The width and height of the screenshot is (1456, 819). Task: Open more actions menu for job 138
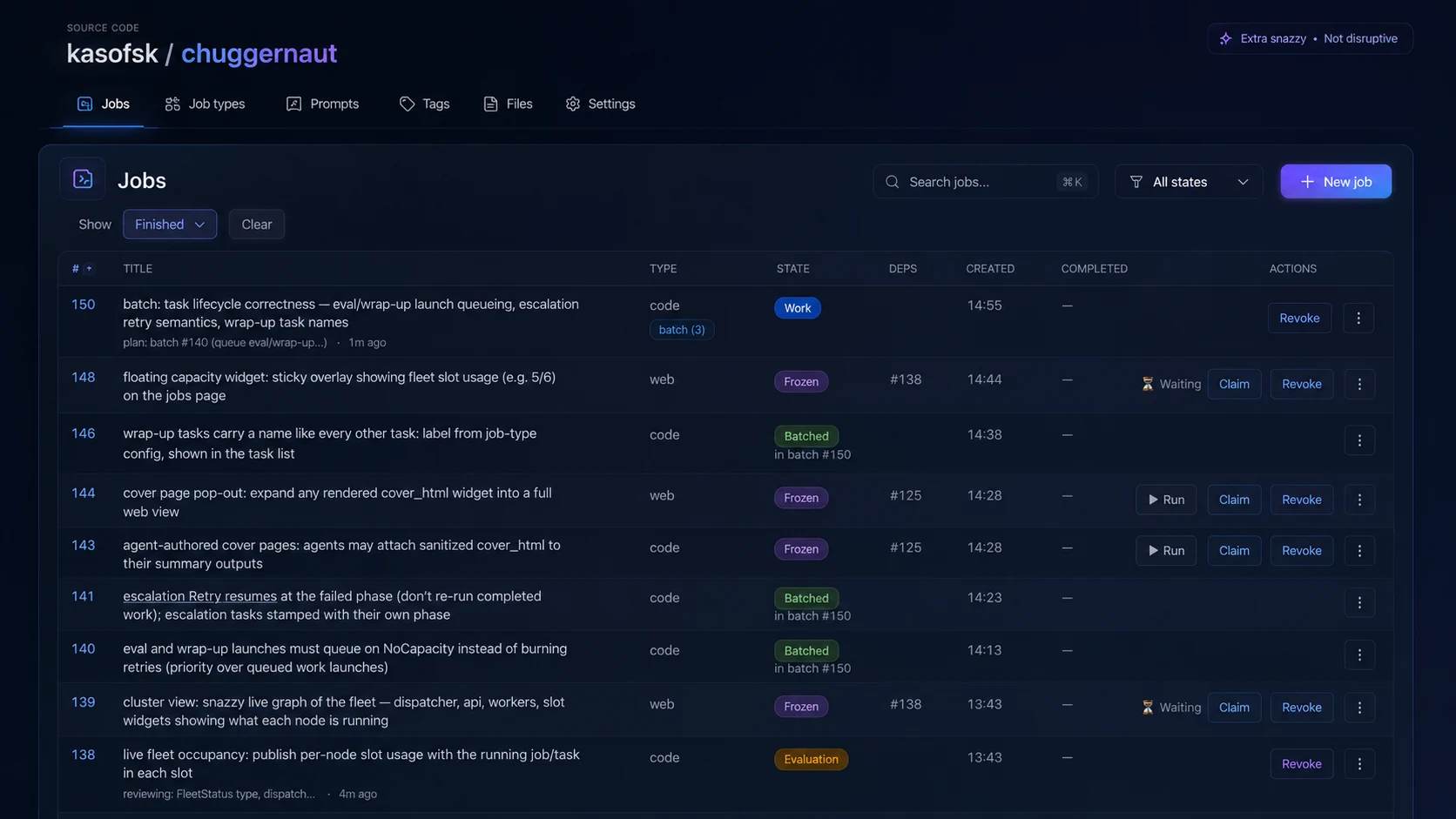point(1359,764)
